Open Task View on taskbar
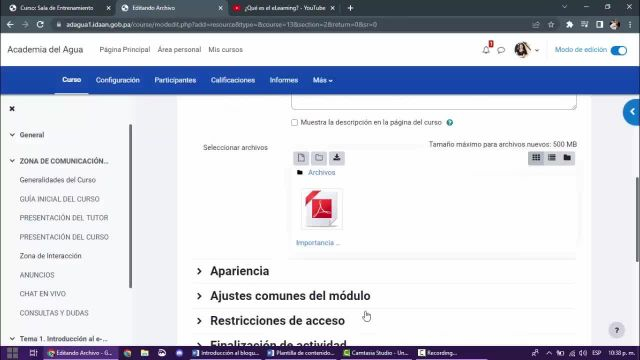 [33, 353]
